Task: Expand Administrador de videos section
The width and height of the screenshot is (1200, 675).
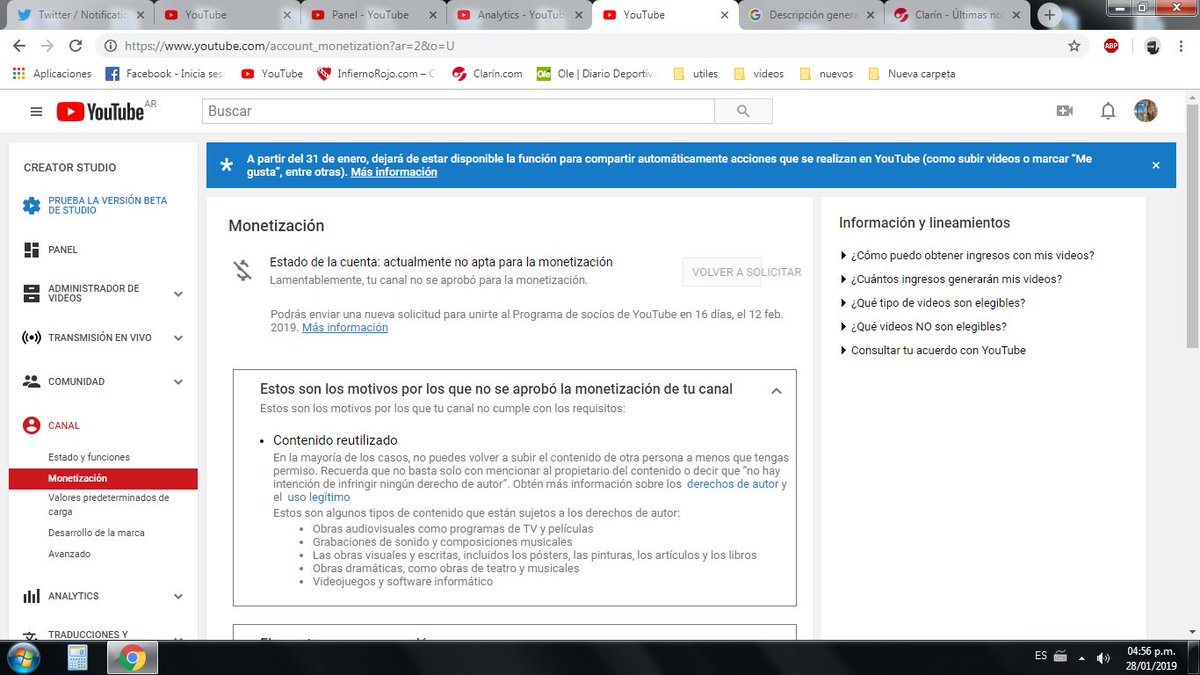Action: 178,294
